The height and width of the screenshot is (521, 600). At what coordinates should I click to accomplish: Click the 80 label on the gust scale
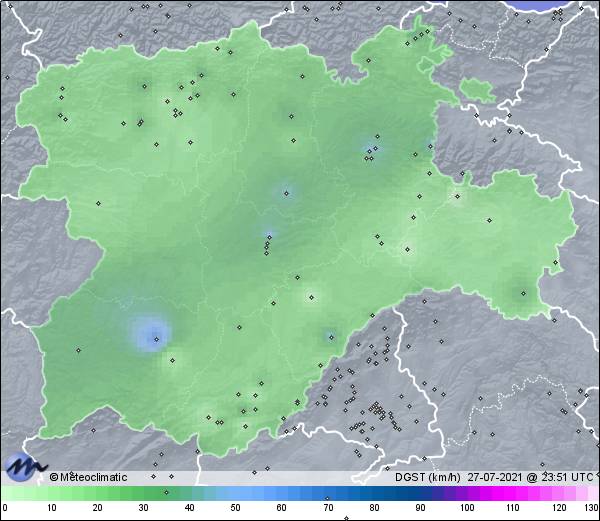coord(374,508)
